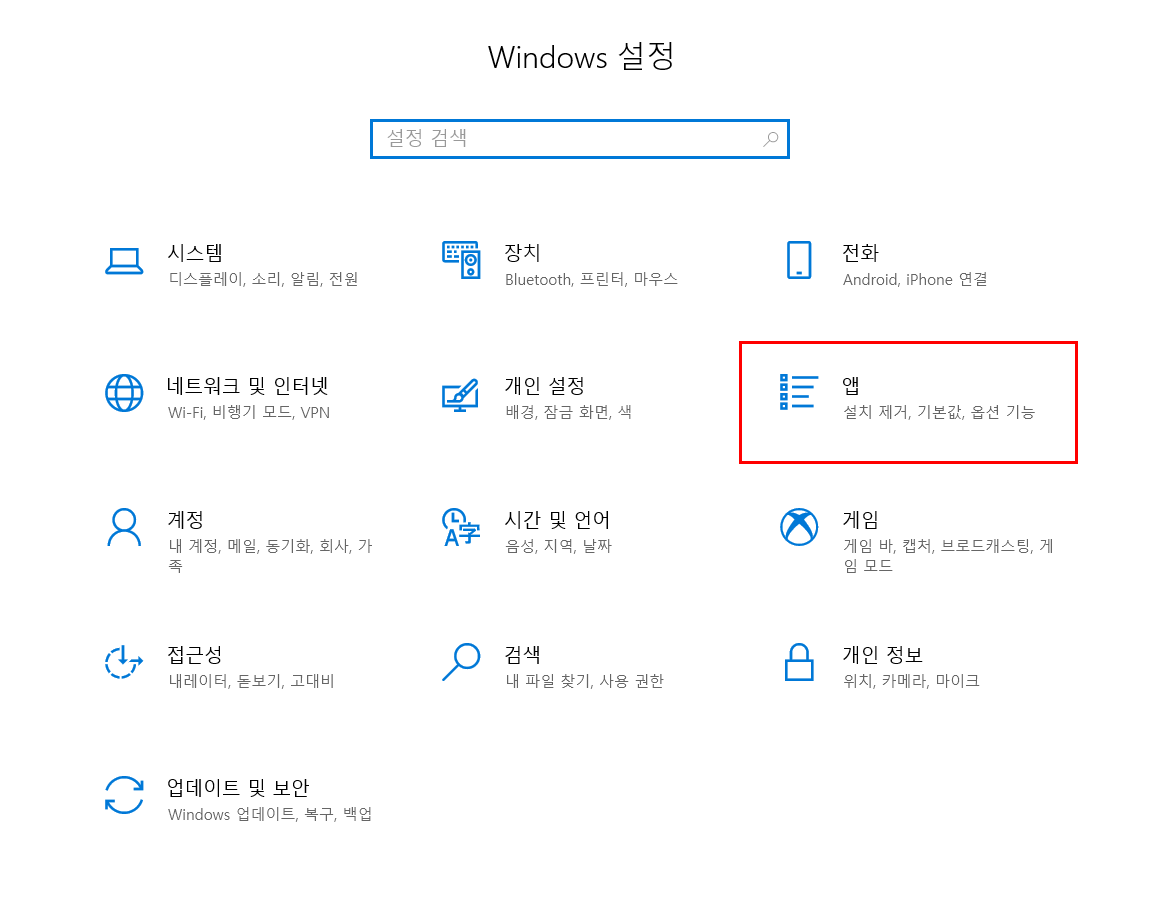Click the 시간 및 언어 icon
Viewport: 1152px width, 915px height.
[461, 527]
